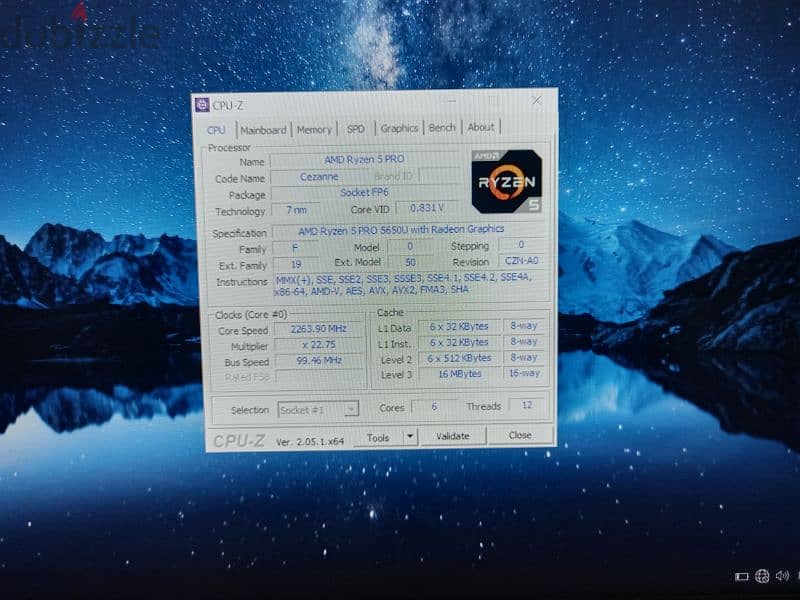Click the Instructions list text

tap(403, 284)
